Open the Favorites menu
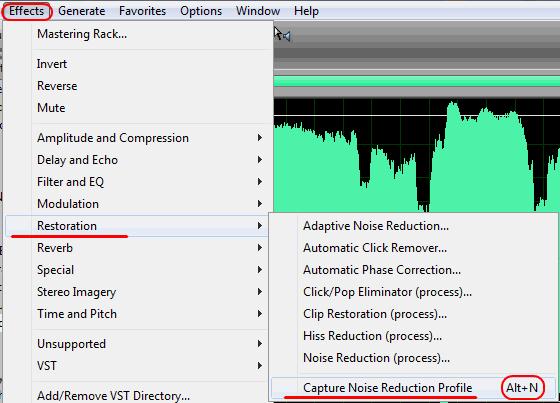 coord(142,11)
